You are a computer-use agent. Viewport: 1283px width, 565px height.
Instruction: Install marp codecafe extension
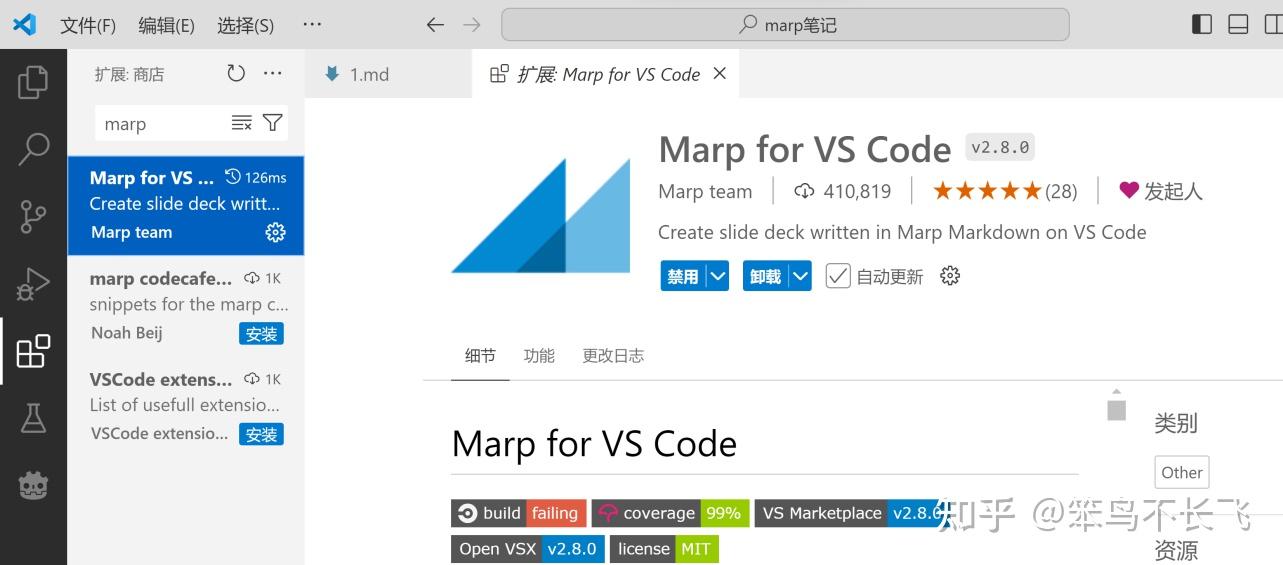tap(262, 334)
